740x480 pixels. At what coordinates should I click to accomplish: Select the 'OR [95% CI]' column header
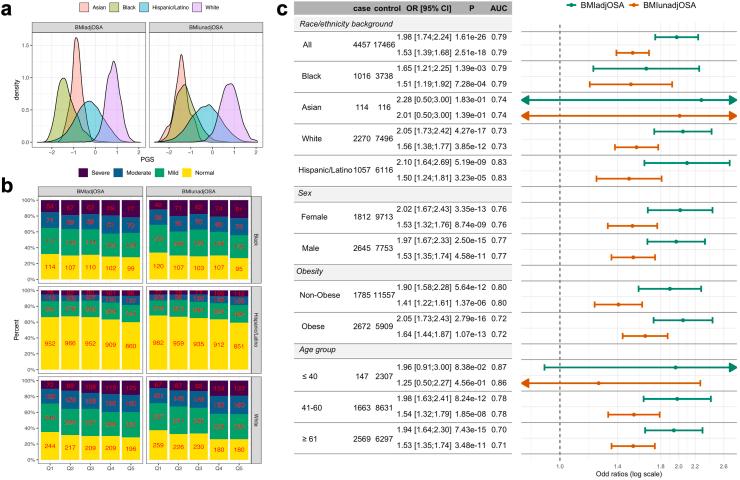(x=418, y=7)
